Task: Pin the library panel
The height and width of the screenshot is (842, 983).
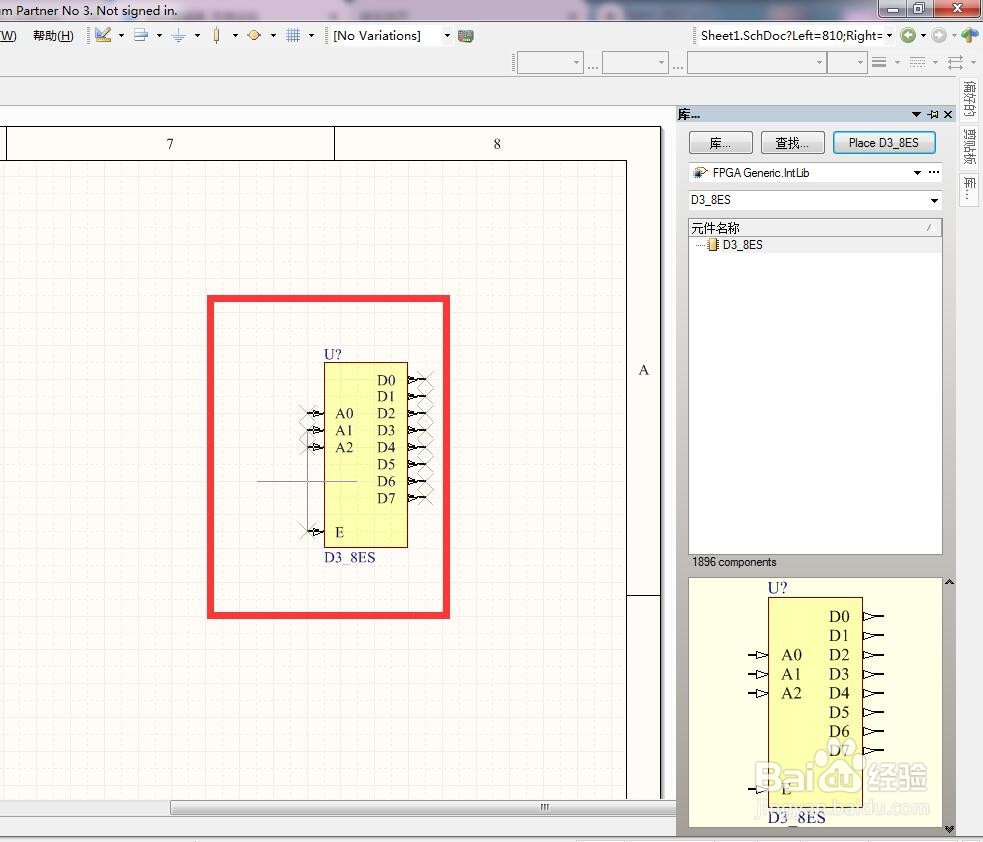Action: (x=933, y=114)
